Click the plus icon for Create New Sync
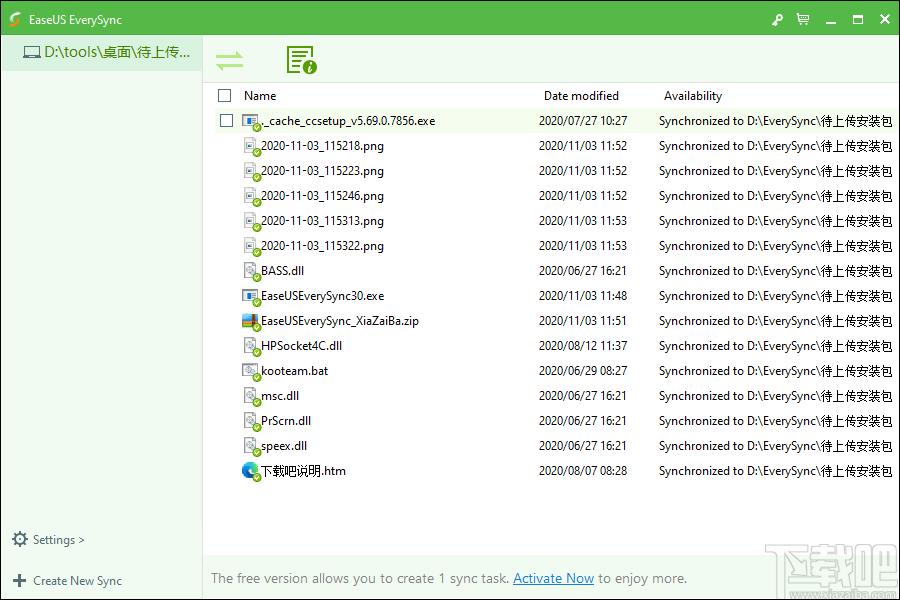Screen dimensions: 900x600 point(20,580)
